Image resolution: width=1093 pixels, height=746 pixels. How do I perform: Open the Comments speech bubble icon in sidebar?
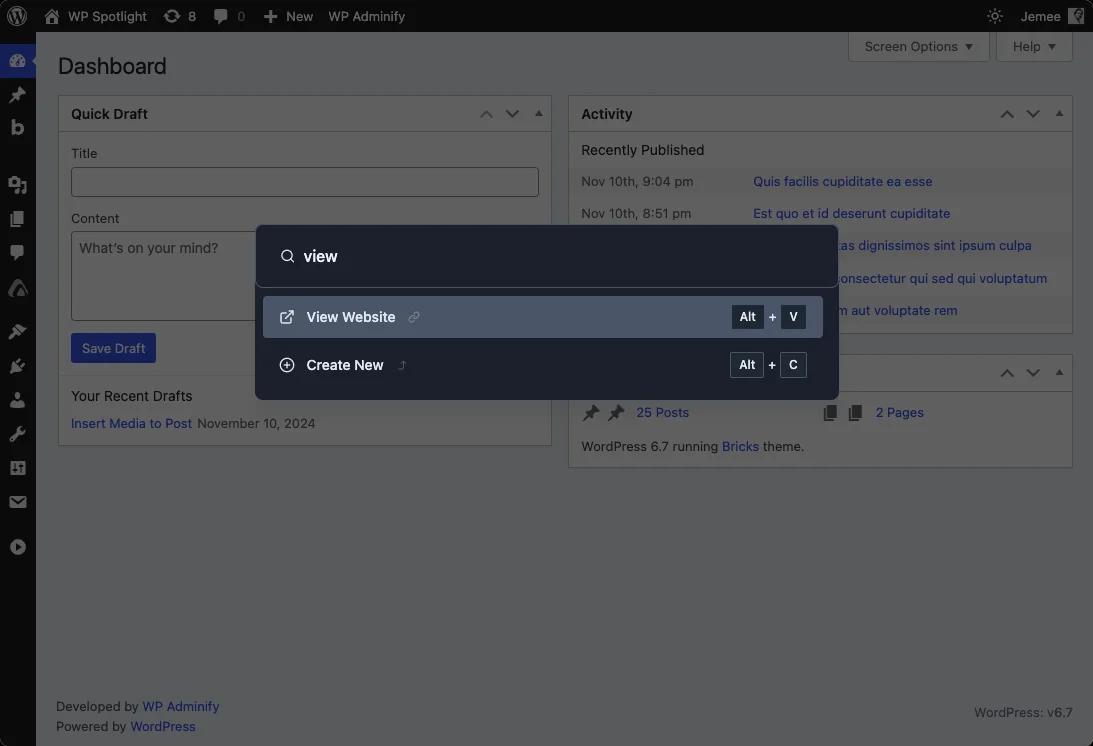point(17,252)
